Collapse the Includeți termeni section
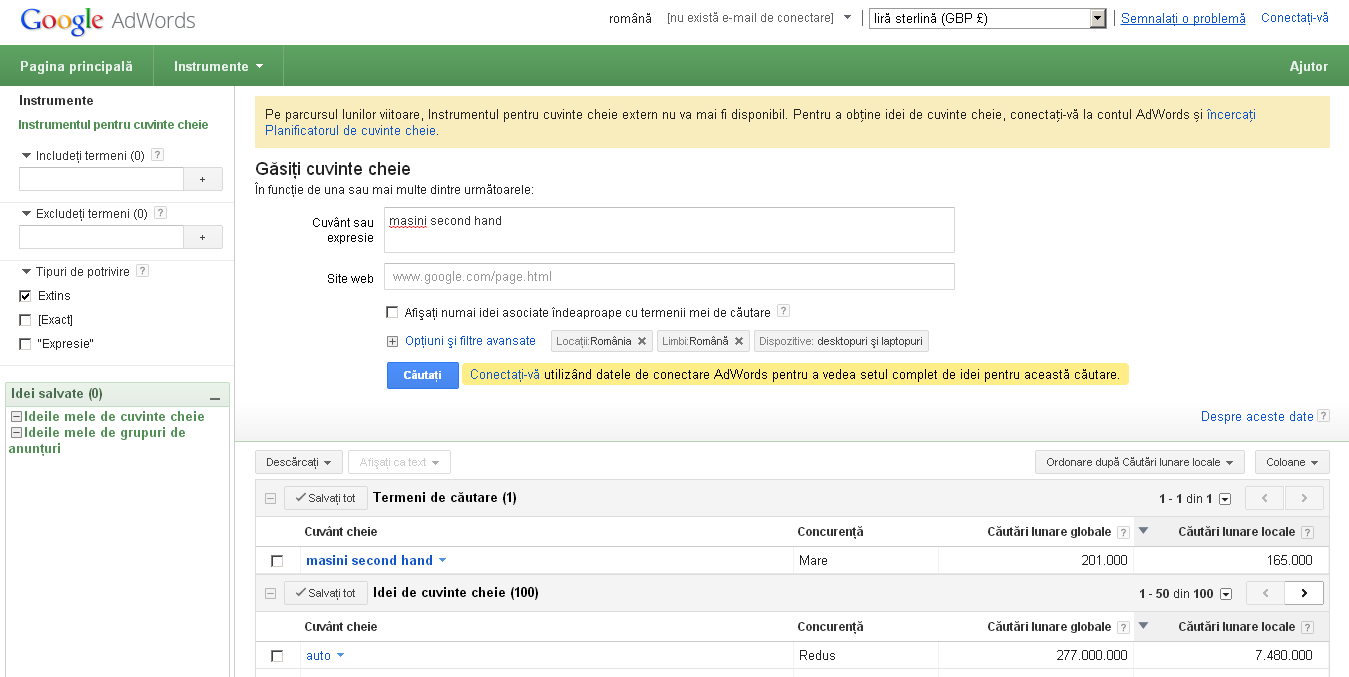 point(26,156)
